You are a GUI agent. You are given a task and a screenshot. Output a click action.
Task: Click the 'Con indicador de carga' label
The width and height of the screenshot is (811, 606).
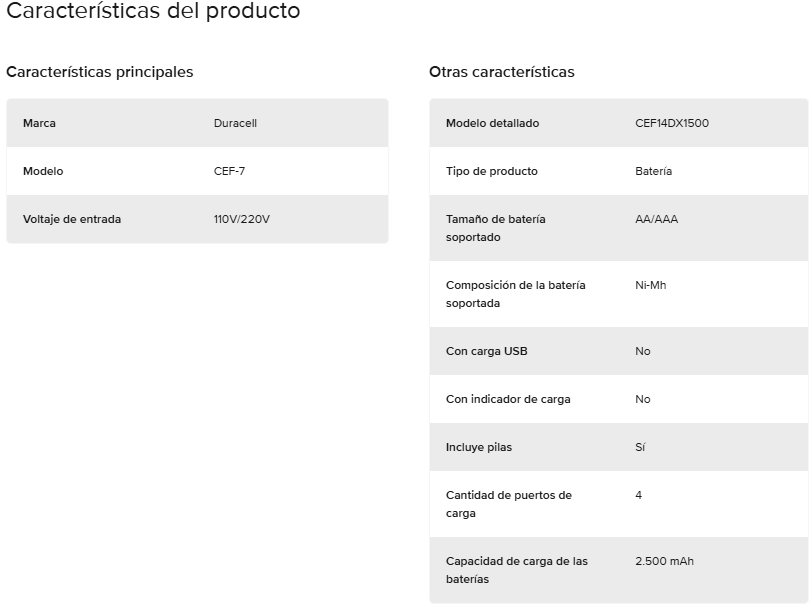pos(508,399)
